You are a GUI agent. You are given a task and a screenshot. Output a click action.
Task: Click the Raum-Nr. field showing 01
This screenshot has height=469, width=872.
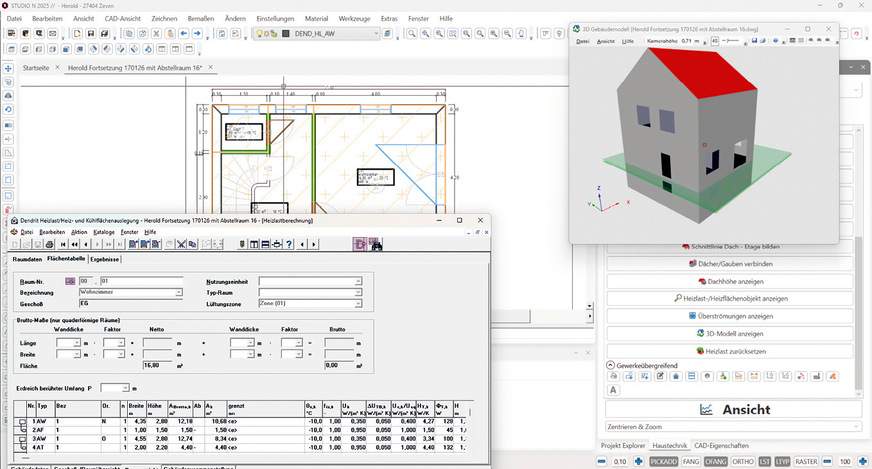141,281
